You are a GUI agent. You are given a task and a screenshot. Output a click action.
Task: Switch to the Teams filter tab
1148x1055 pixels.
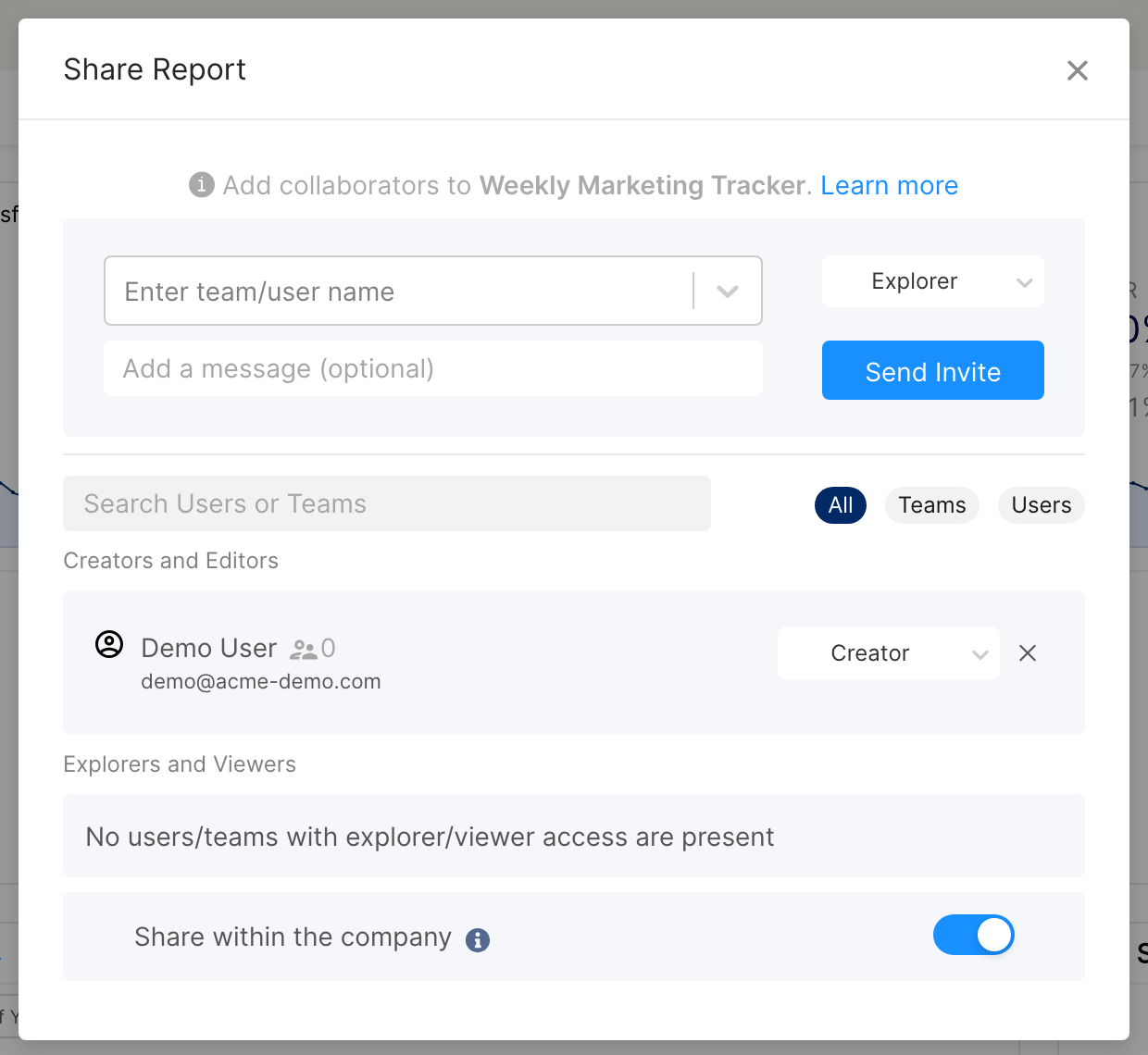point(931,505)
